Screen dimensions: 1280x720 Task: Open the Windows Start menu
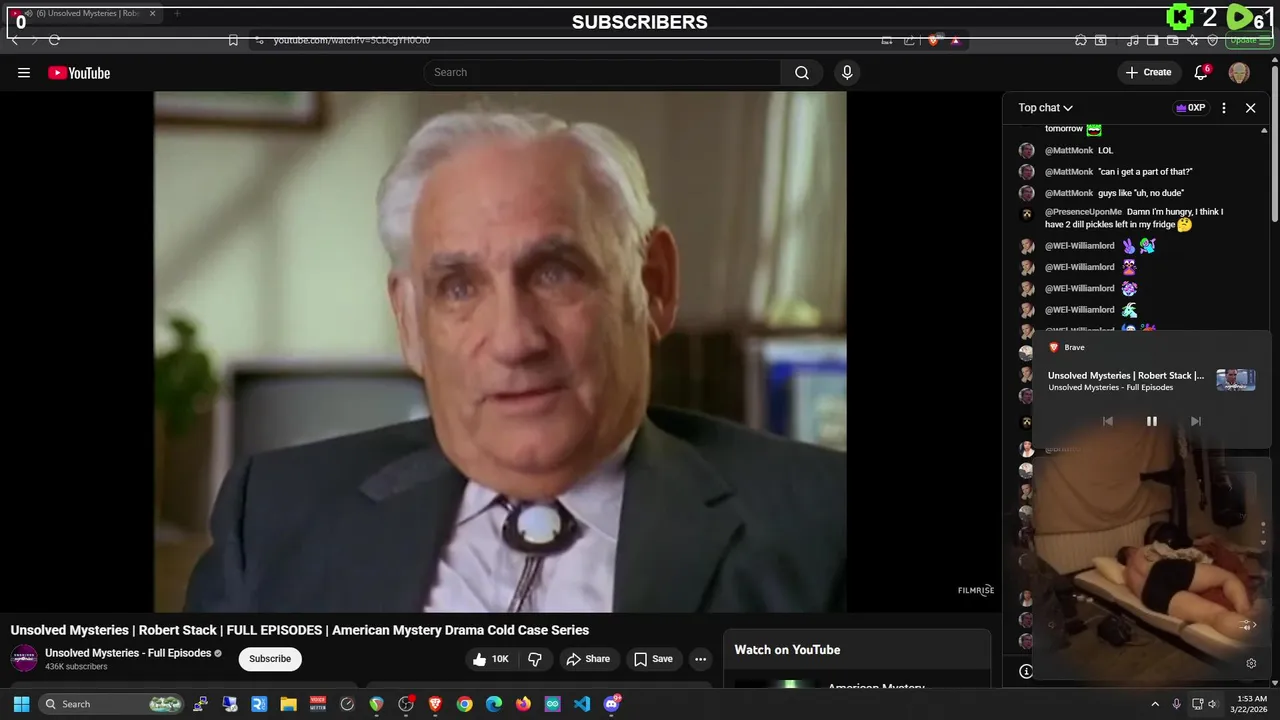[x=21, y=704]
